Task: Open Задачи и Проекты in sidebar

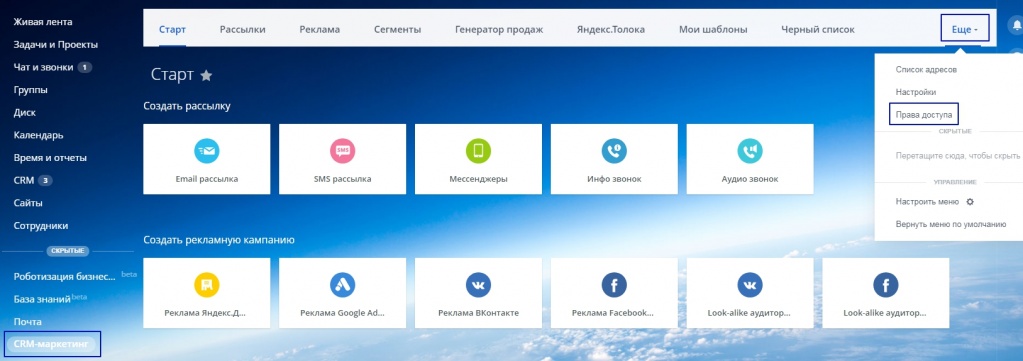Action: point(55,44)
